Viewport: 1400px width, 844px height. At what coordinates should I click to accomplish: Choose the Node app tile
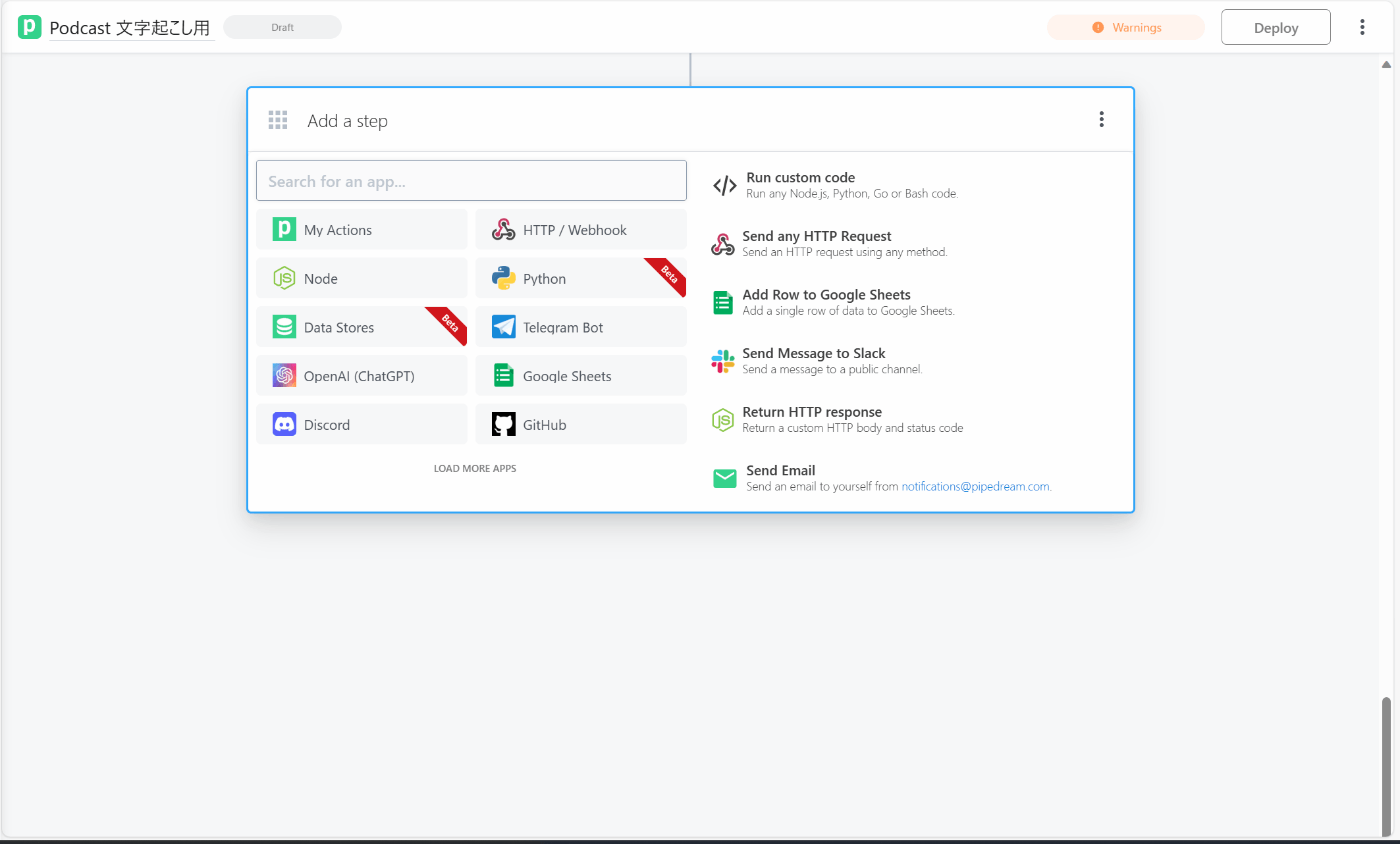362,278
